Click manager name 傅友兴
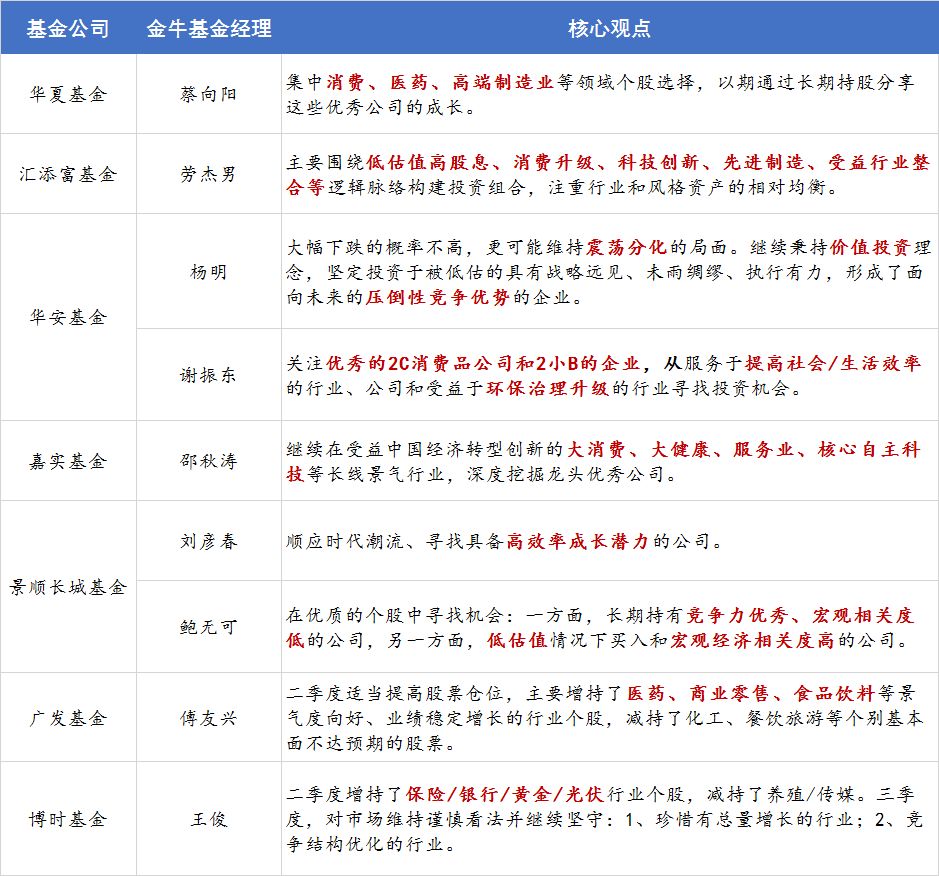Screen dimensions: 939x876 [208, 717]
